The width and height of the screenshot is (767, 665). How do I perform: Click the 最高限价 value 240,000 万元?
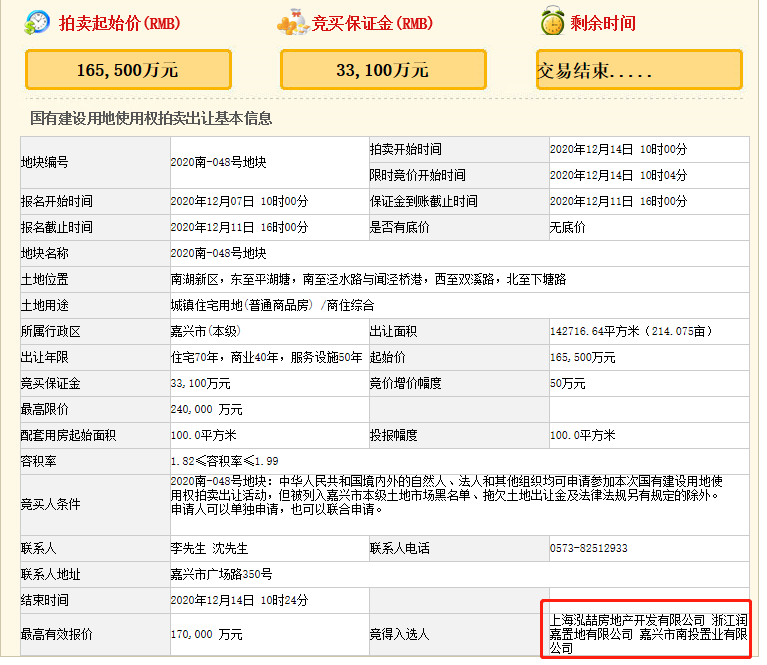(x=206, y=409)
